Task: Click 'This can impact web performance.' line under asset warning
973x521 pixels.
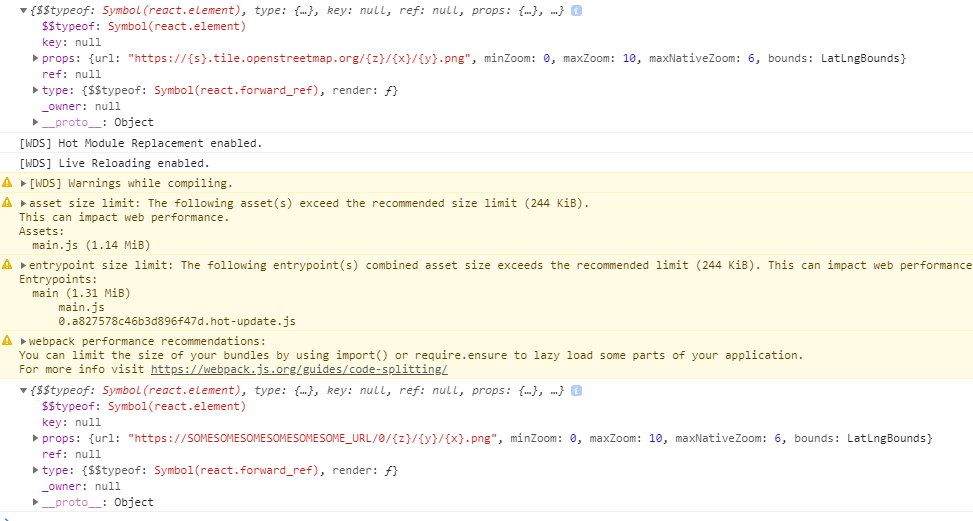Action: pos(124,217)
